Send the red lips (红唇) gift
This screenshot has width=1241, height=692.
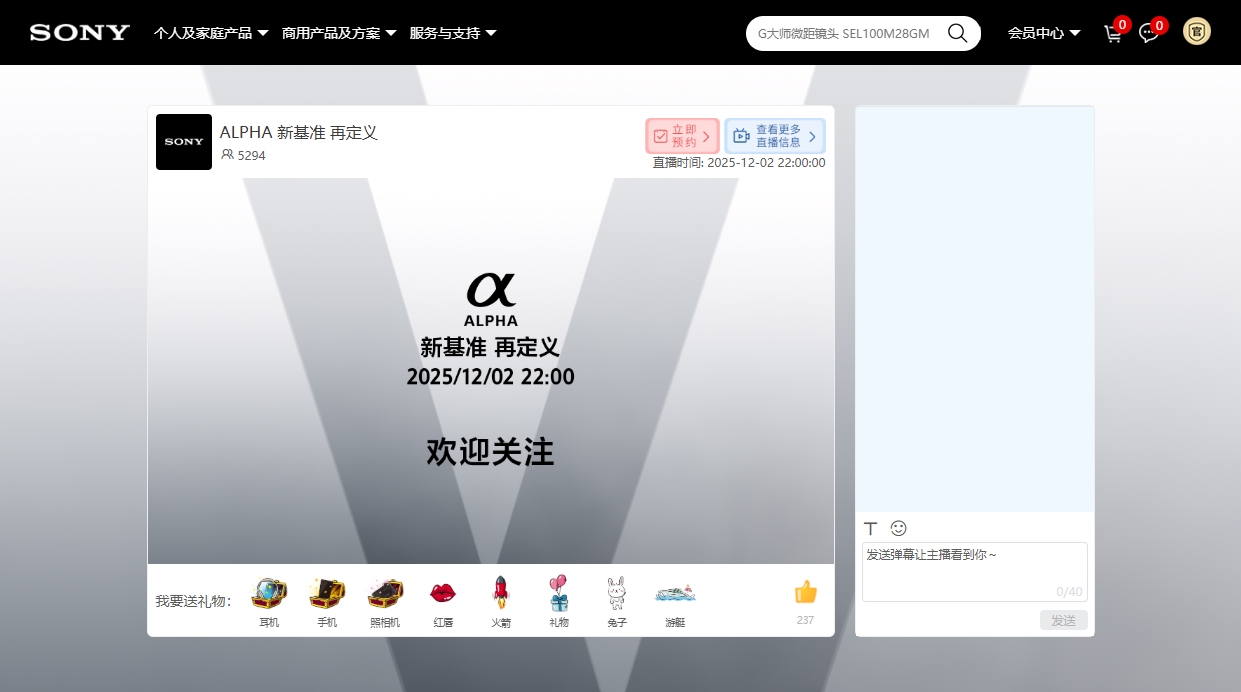click(443, 595)
